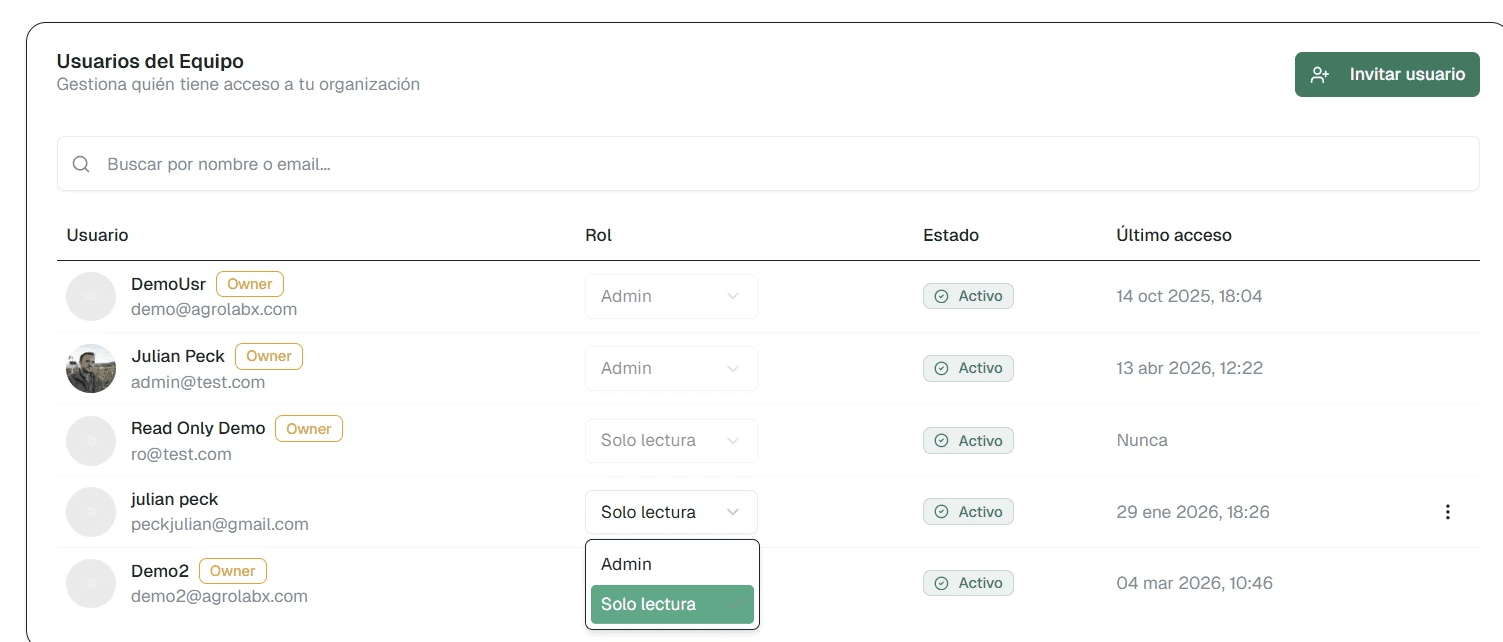1503x642 pixels.
Task: Click the lowercase julian peck's avatar placeholder
Action: 91,512
